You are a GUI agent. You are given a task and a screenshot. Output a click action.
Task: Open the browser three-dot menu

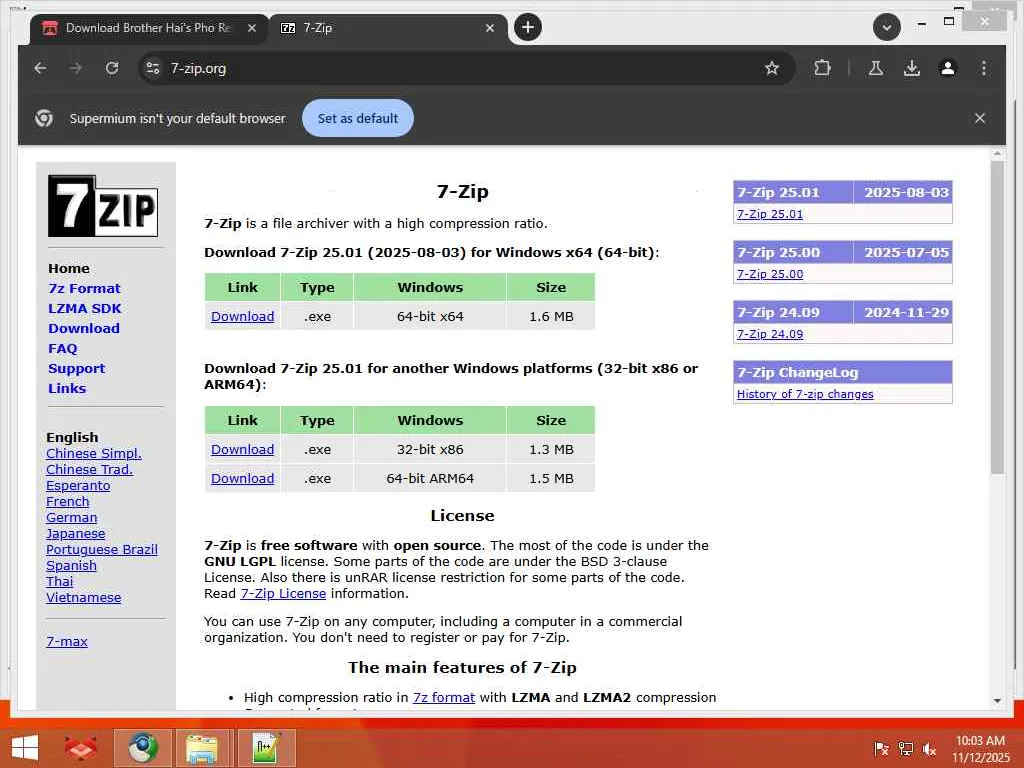point(984,68)
